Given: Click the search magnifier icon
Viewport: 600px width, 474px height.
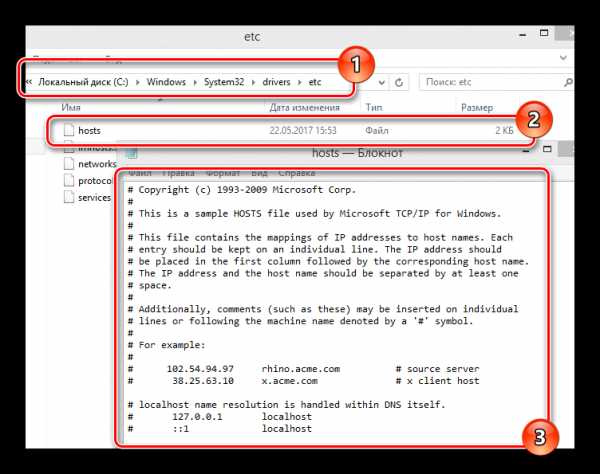Looking at the screenshot, I should click(568, 82).
